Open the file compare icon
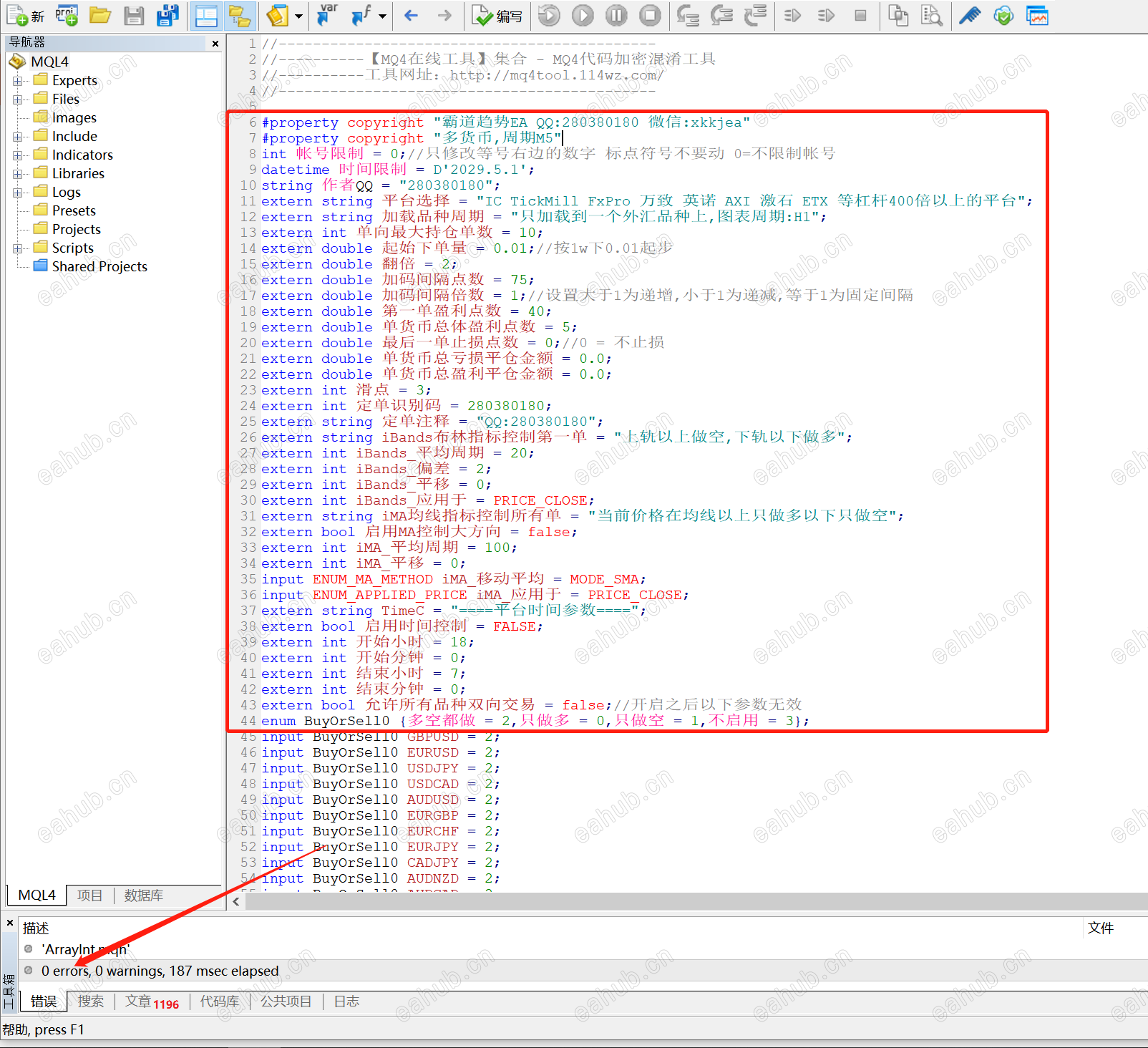This screenshot has height=1048, width=1148. coord(898,16)
